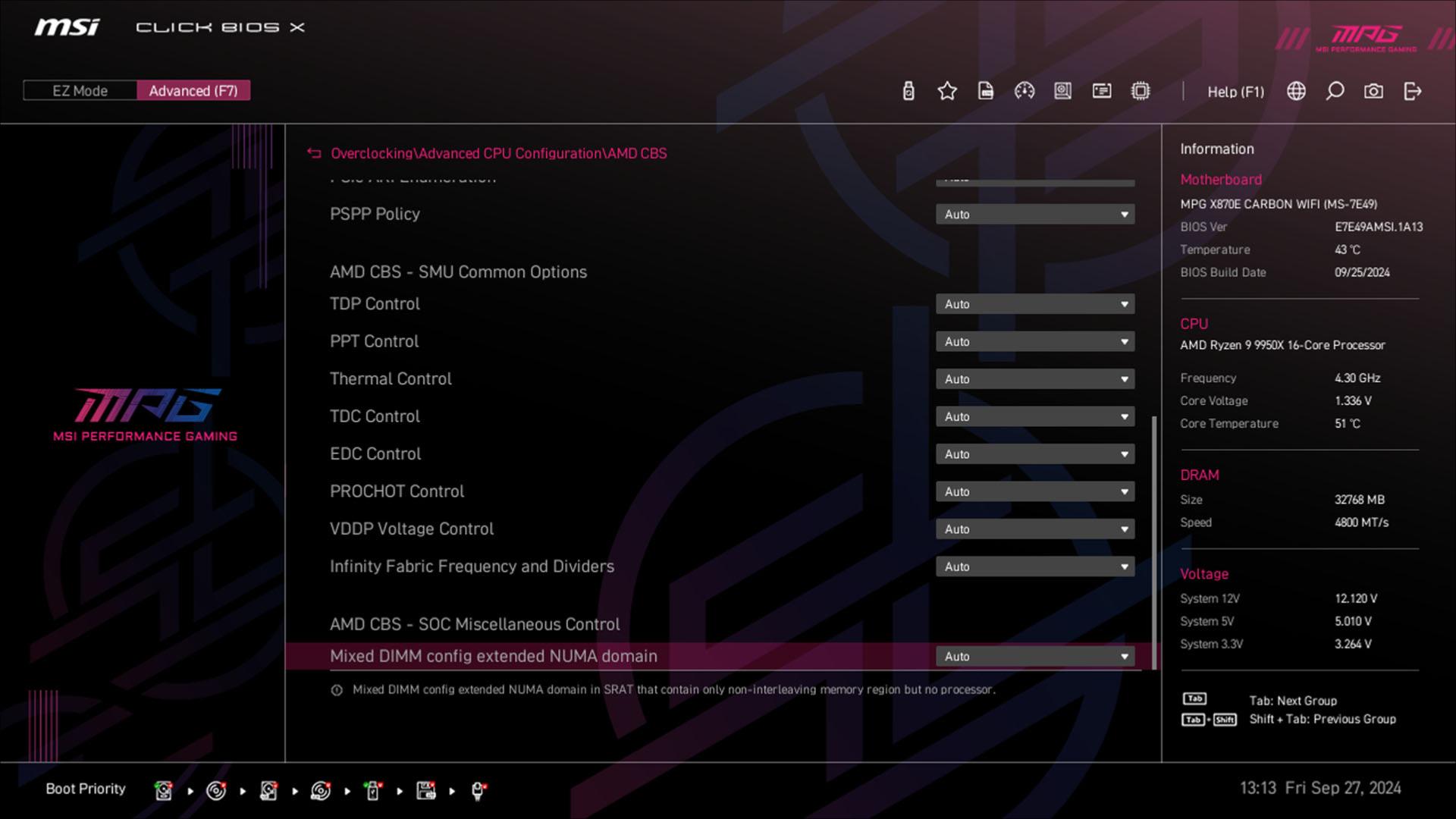Select the EDC Control label
1456x819 pixels.
pyautogui.click(x=375, y=453)
